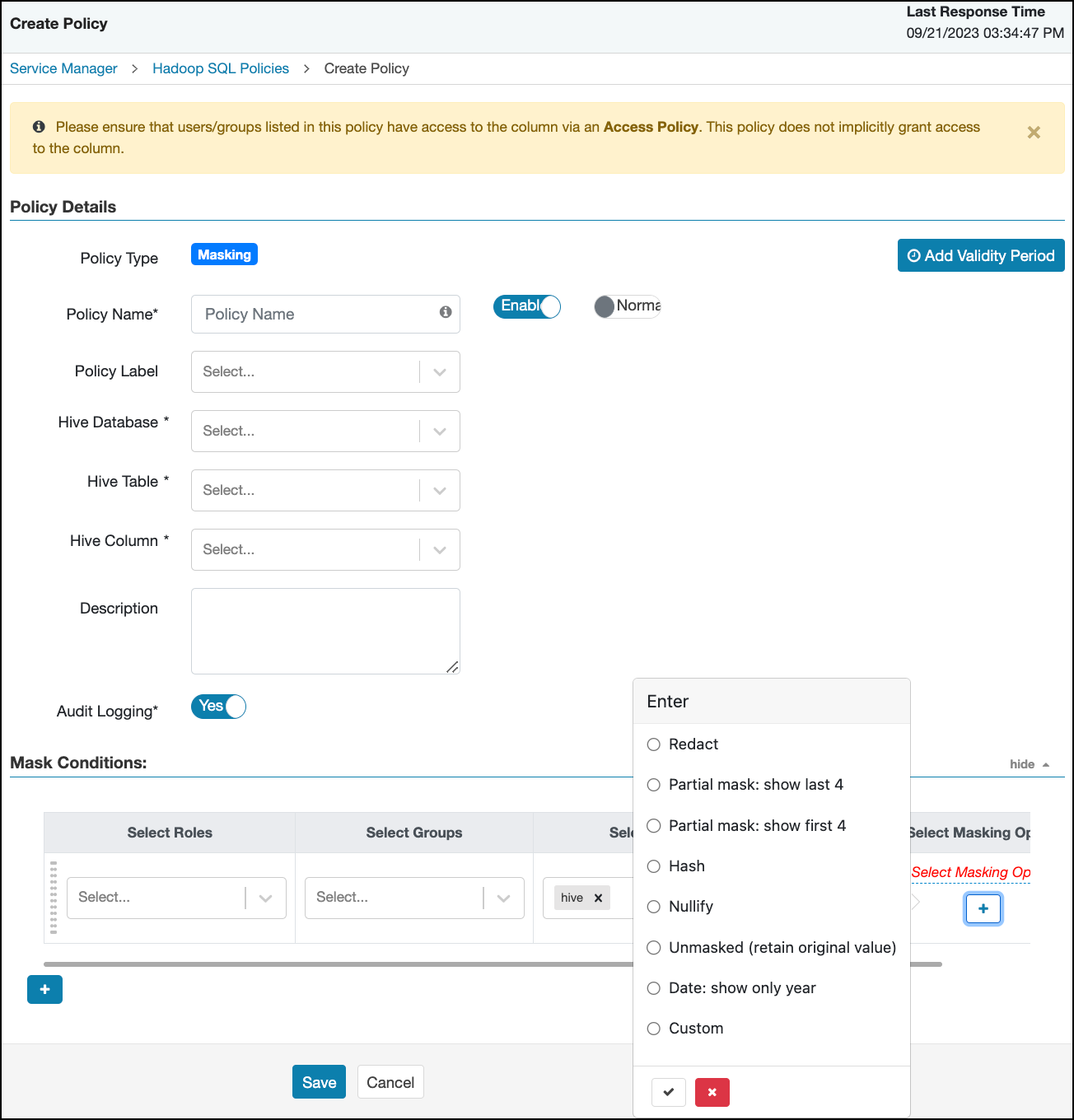The height and width of the screenshot is (1120, 1074).
Task: Add a new mask condition row
Action: pos(44,989)
